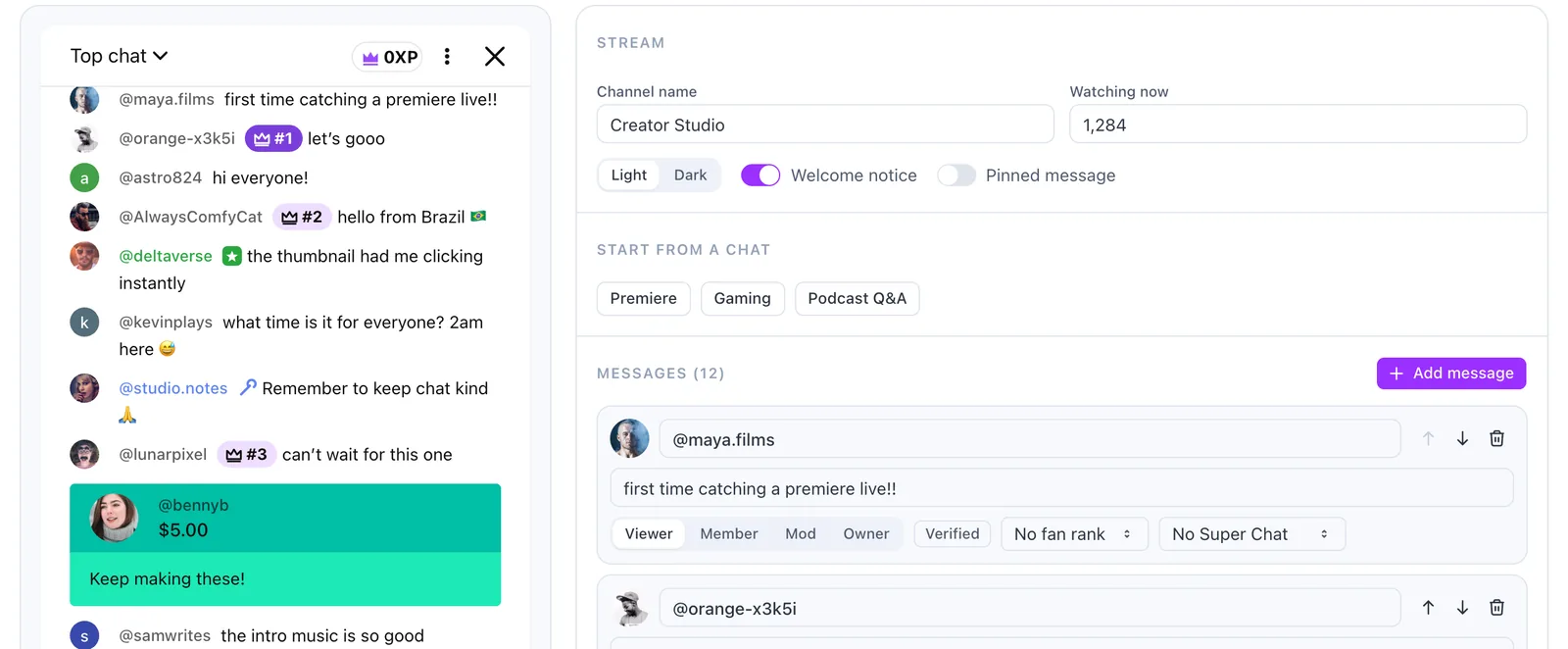This screenshot has width=1568, height=649.
Task: Click @deltaverse avatar in chat
Action: [84, 256]
